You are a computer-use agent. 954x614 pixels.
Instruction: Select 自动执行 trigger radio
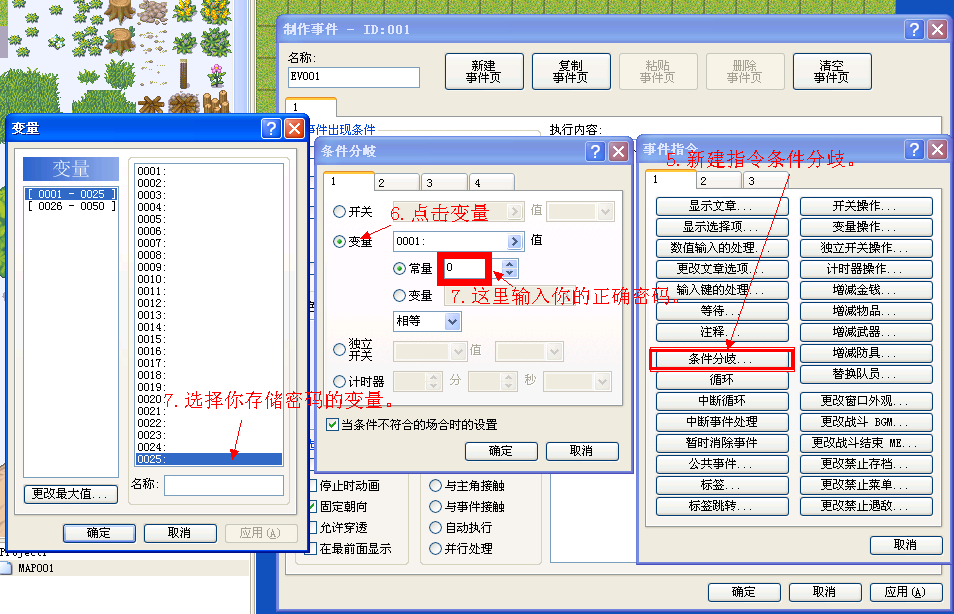pos(435,528)
